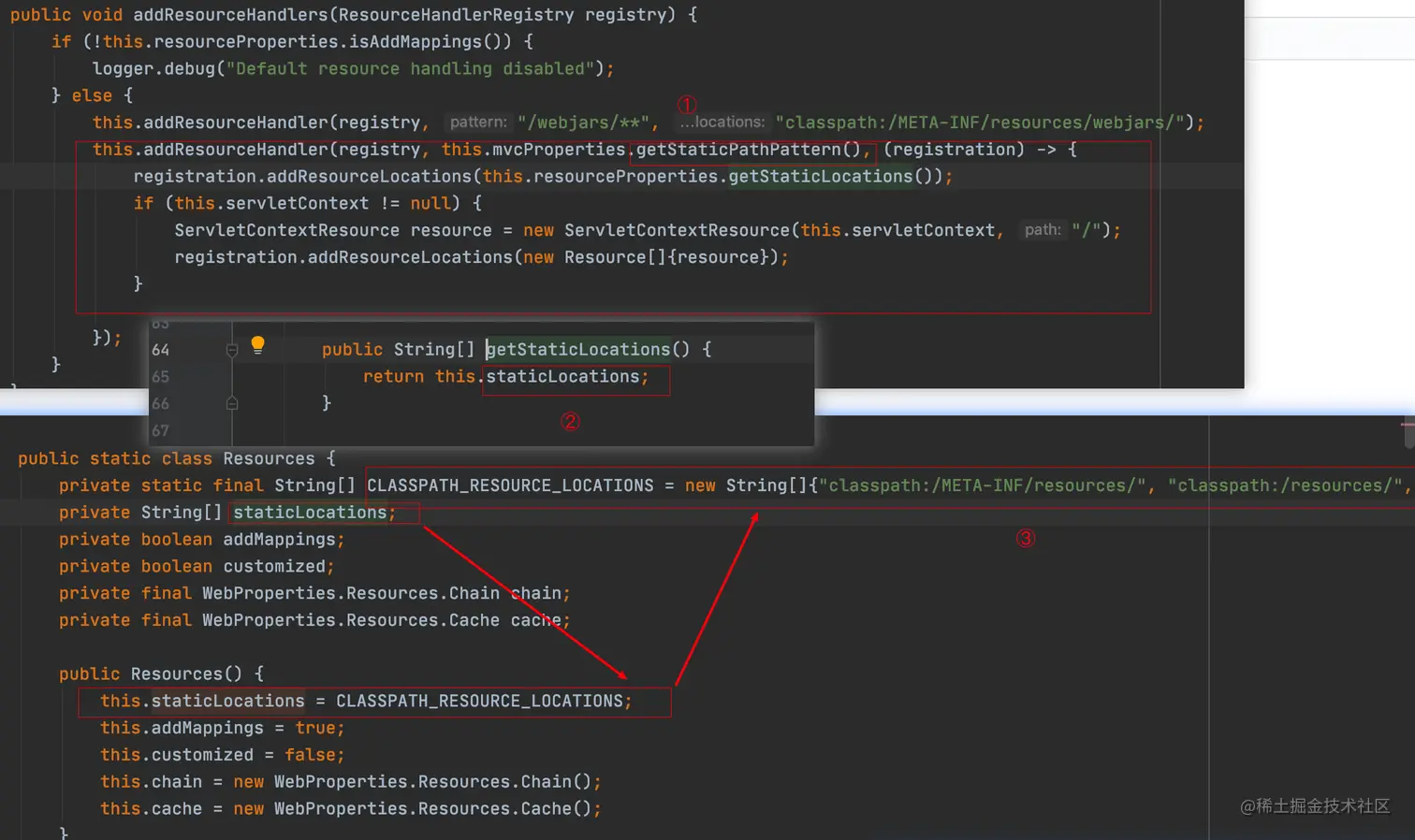The height and width of the screenshot is (840, 1415).
Task: Click CLASSPATH_RESOURCE_LOCATIONS in the constructor assignment
Action: (x=479, y=702)
